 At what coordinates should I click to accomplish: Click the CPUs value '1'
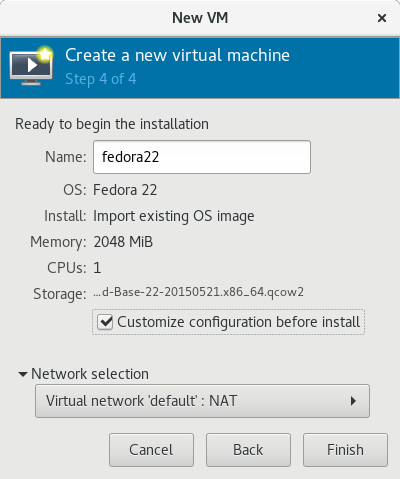(97, 268)
